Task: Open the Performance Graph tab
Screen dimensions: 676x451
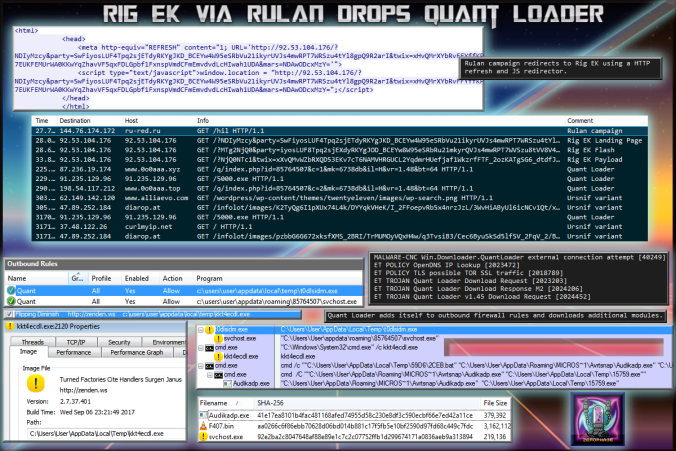Action: (137, 352)
